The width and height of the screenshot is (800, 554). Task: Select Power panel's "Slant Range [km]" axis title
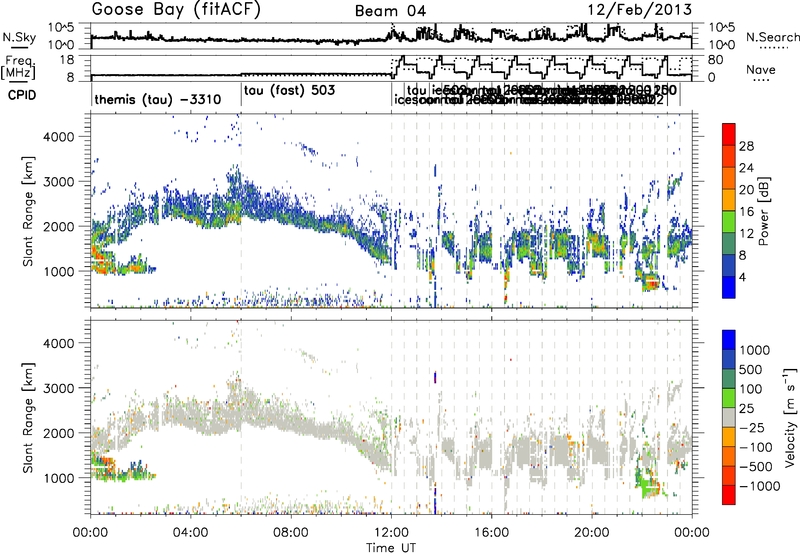tap(28, 211)
